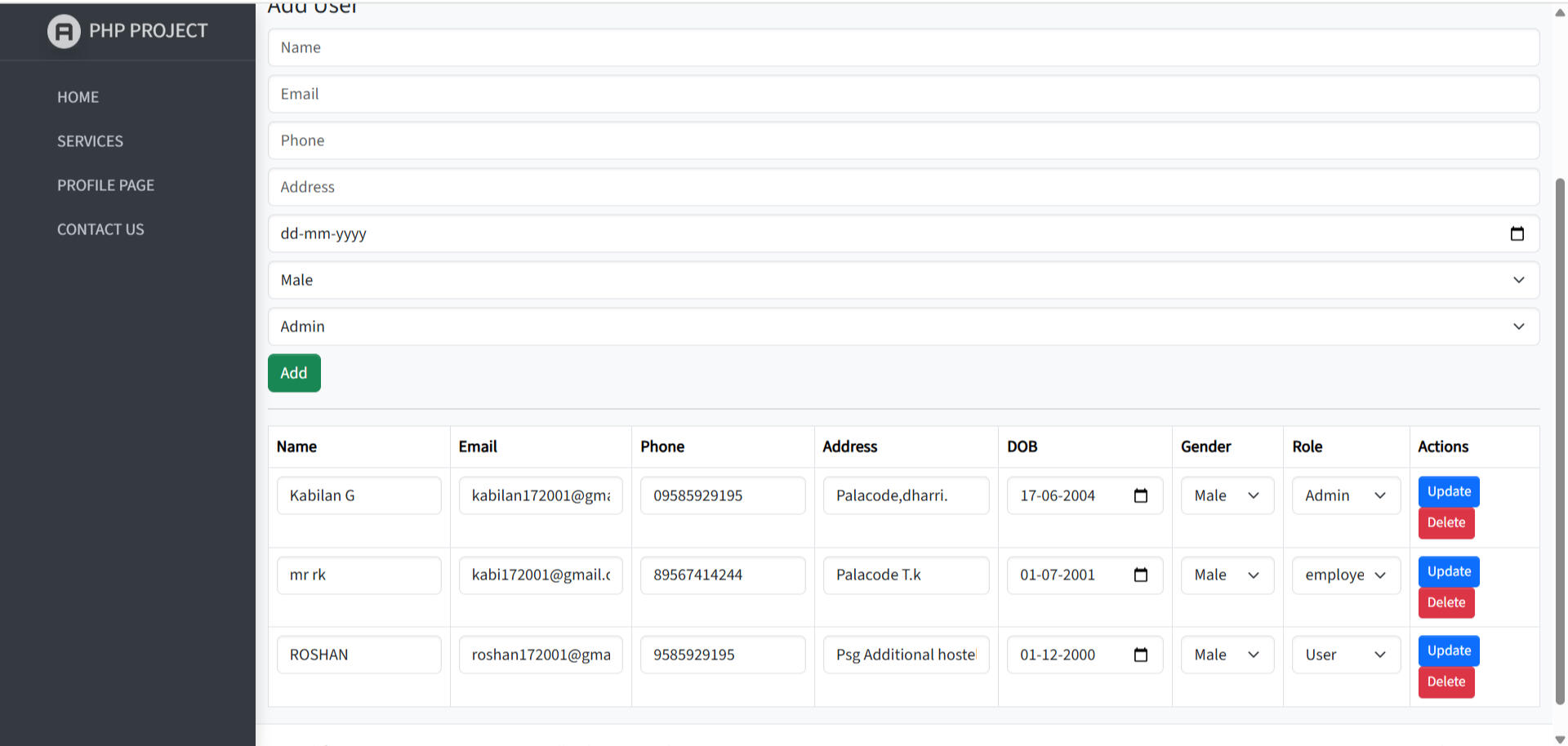Focus the Name field in Add User form

pos(903,47)
